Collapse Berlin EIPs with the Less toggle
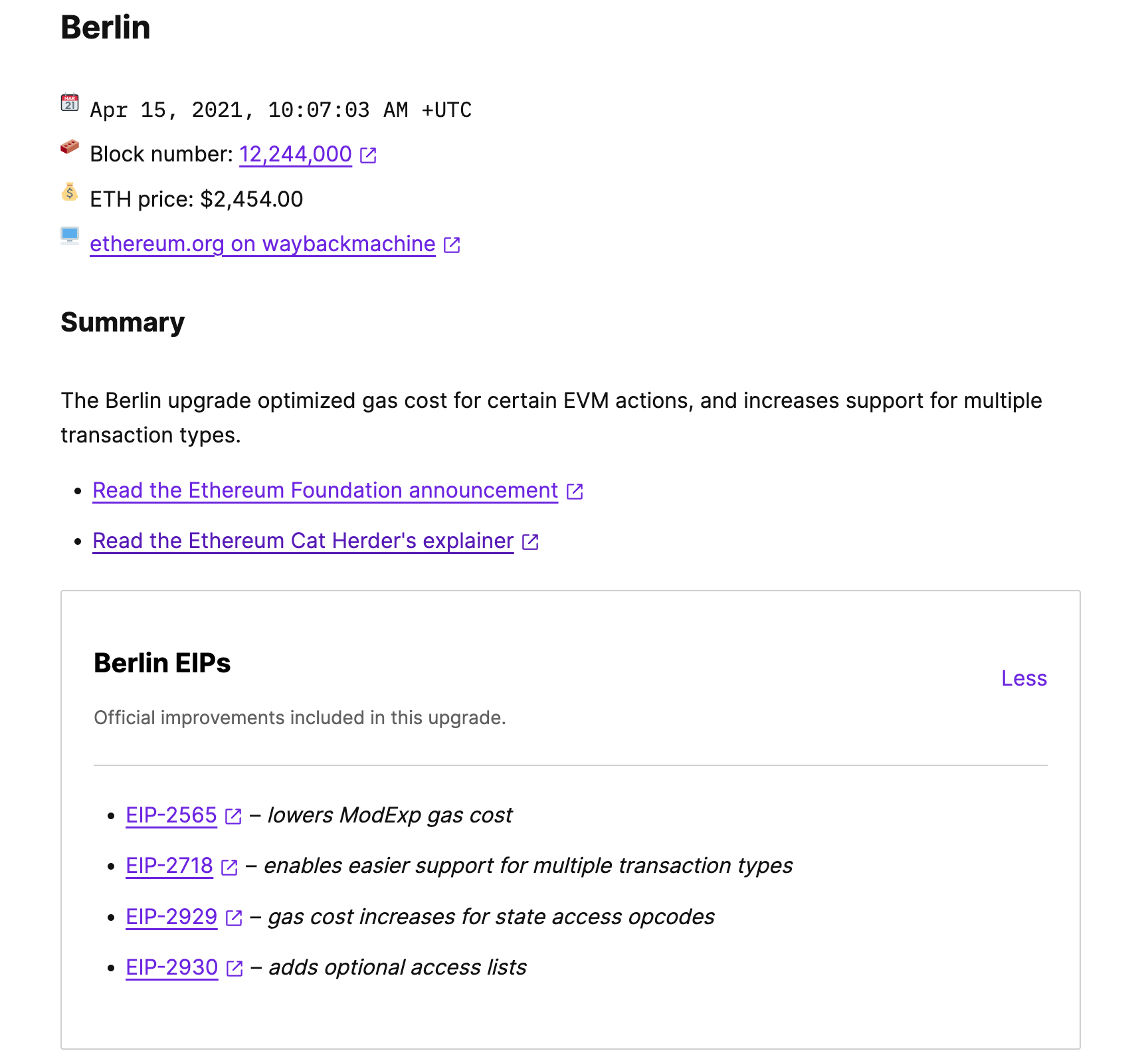The image size is (1148, 1063). tap(1024, 678)
